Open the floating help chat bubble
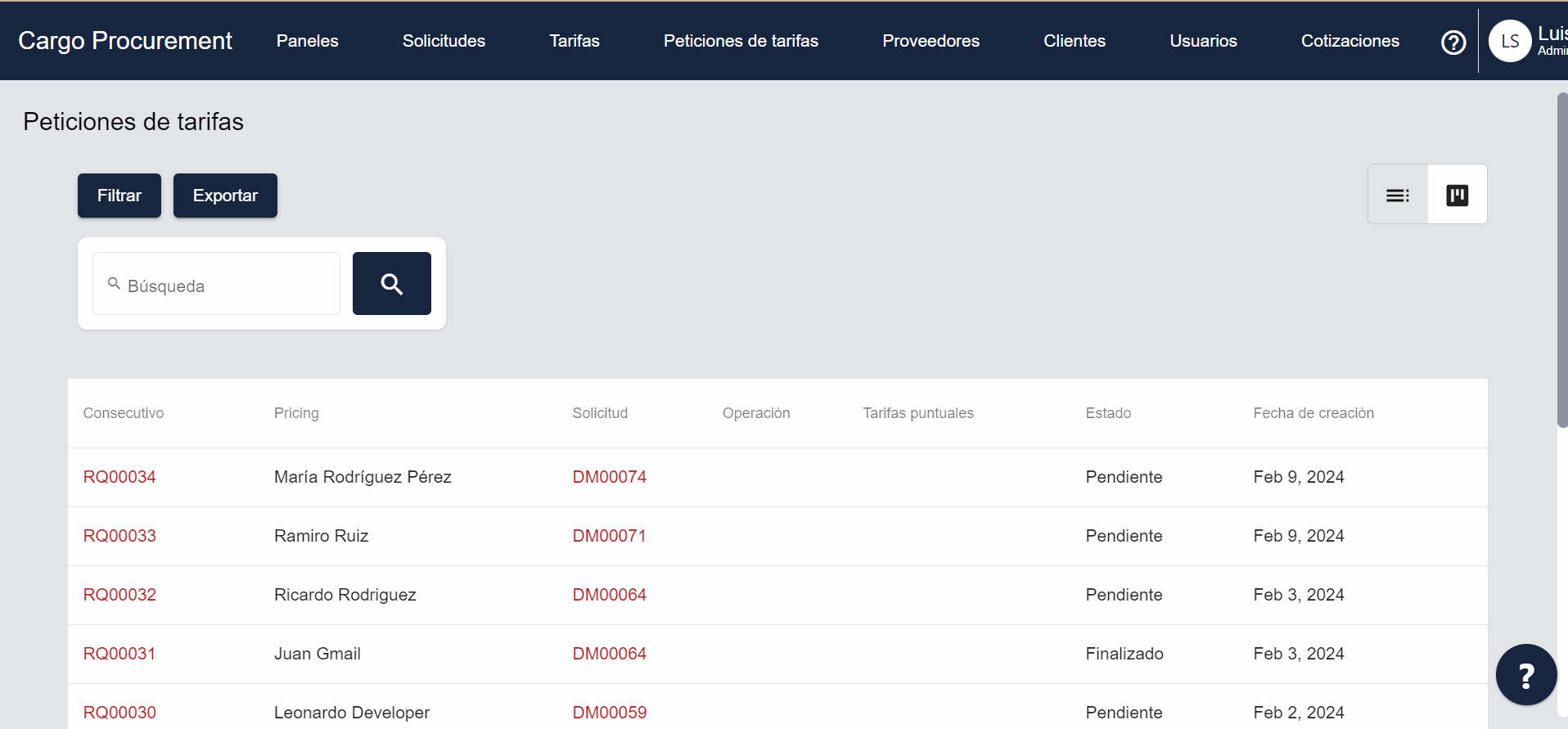Screen dimensions: 1568x729 tap(1525, 675)
